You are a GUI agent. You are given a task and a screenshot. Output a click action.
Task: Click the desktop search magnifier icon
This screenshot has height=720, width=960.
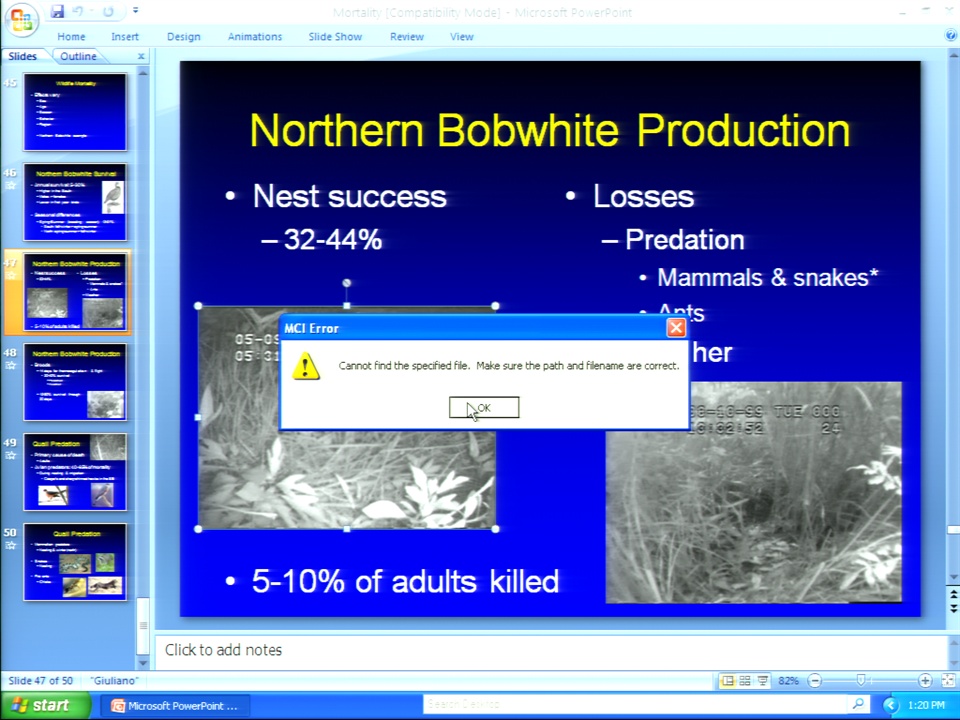[x=858, y=705]
